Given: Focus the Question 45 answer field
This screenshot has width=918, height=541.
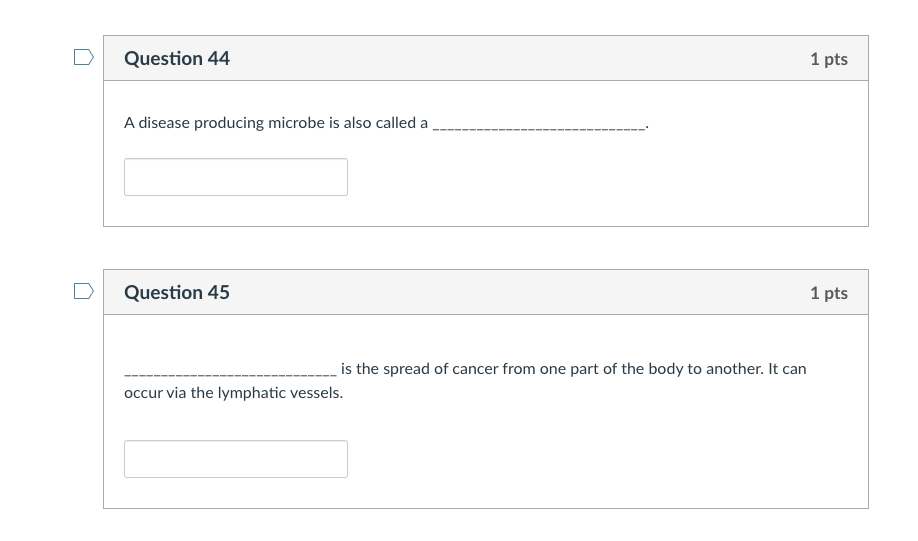Looking at the screenshot, I should click(x=236, y=459).
